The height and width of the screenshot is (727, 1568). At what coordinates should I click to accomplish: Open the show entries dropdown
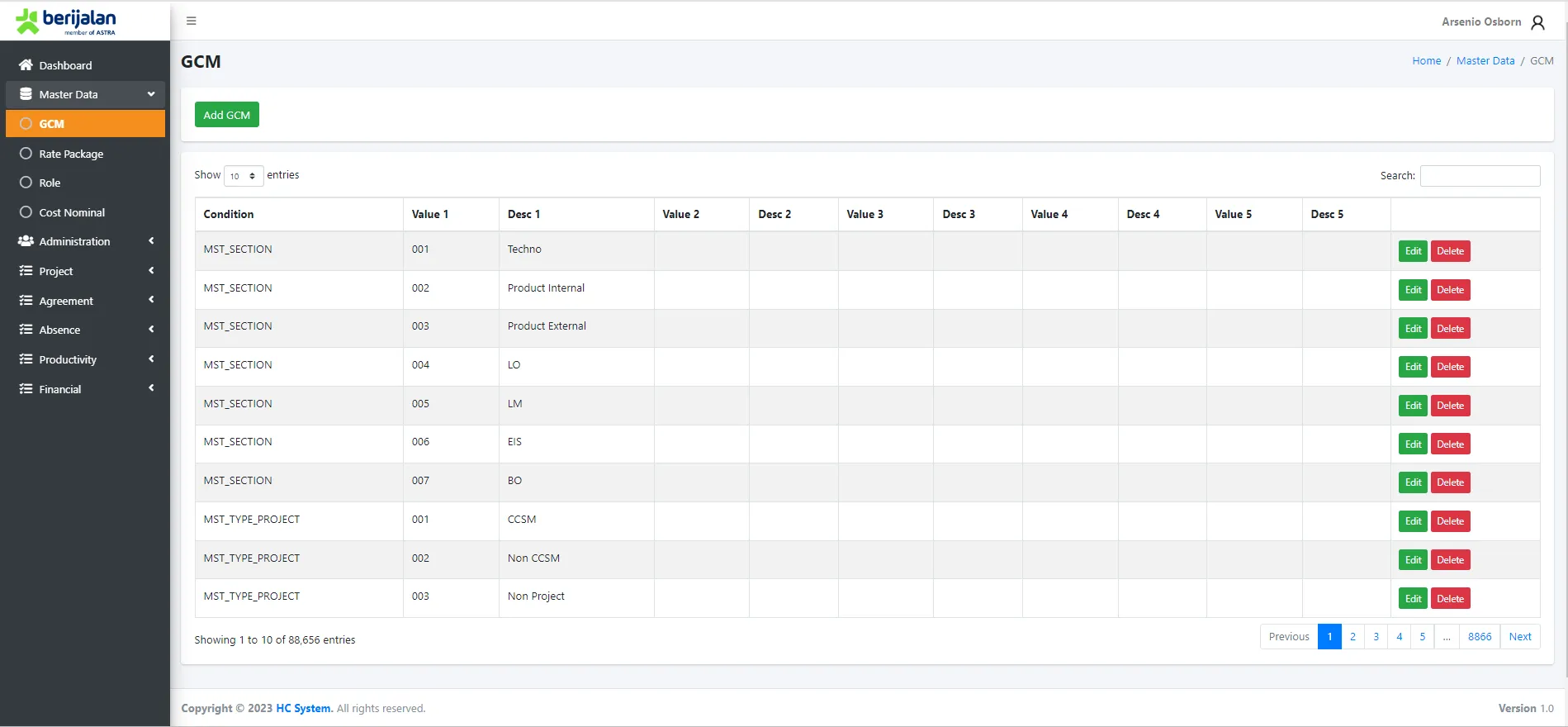pyautogui.click(x=244, y=176)
